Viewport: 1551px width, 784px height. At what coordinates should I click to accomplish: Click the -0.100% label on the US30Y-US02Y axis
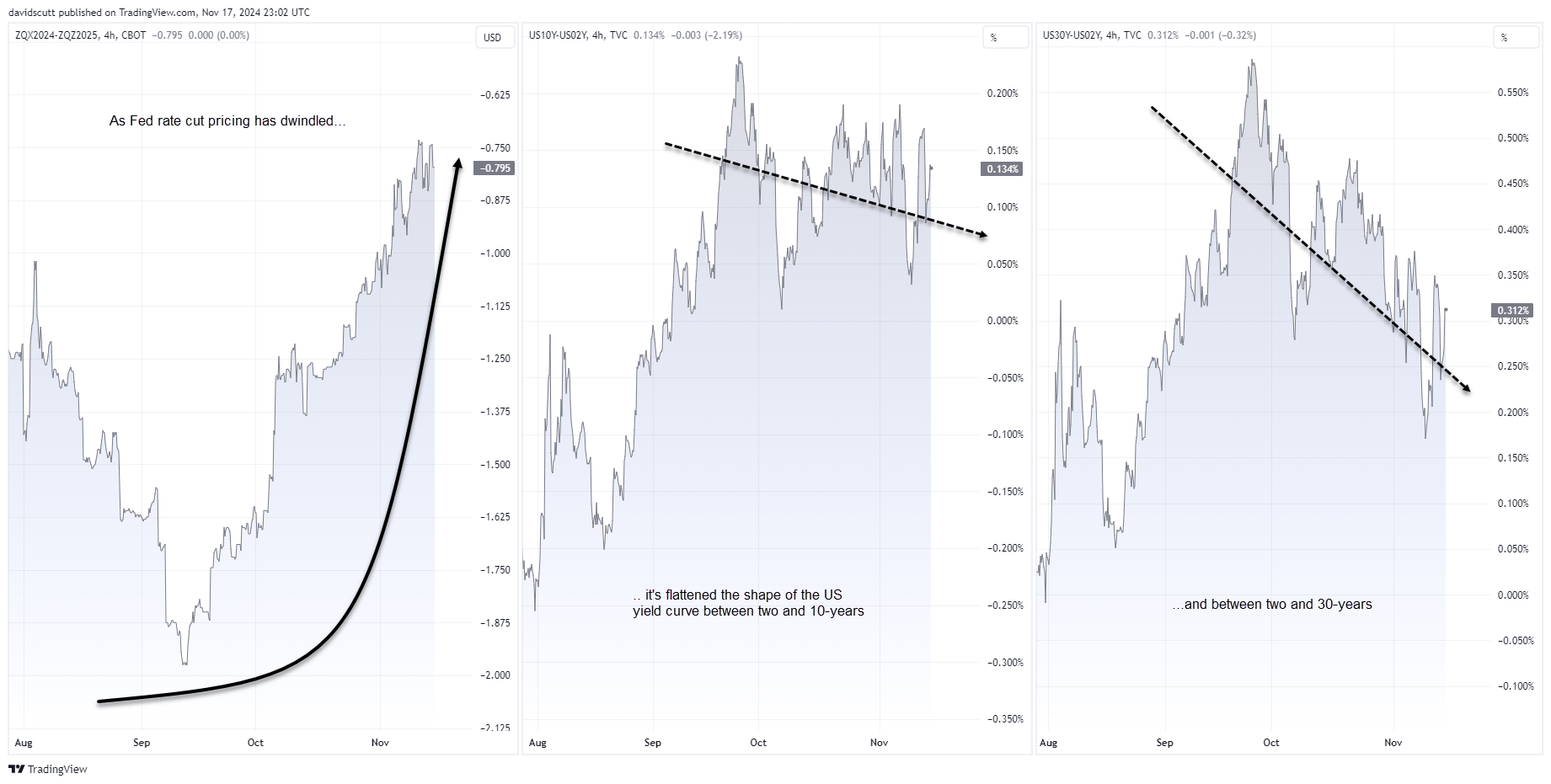[x=1515, y=686]
